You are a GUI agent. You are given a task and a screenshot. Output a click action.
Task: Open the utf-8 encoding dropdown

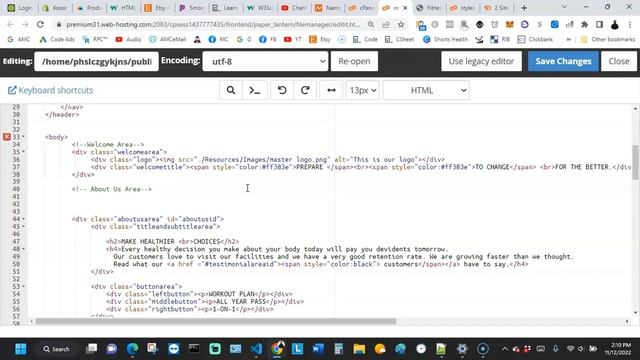tap(265, 61)
